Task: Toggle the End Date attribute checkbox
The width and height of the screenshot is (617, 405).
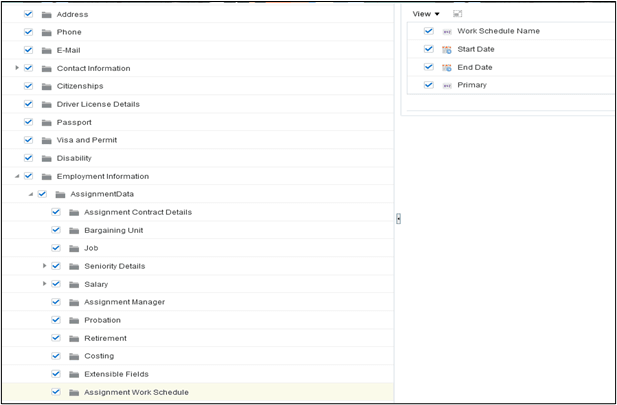Action: 429,67
